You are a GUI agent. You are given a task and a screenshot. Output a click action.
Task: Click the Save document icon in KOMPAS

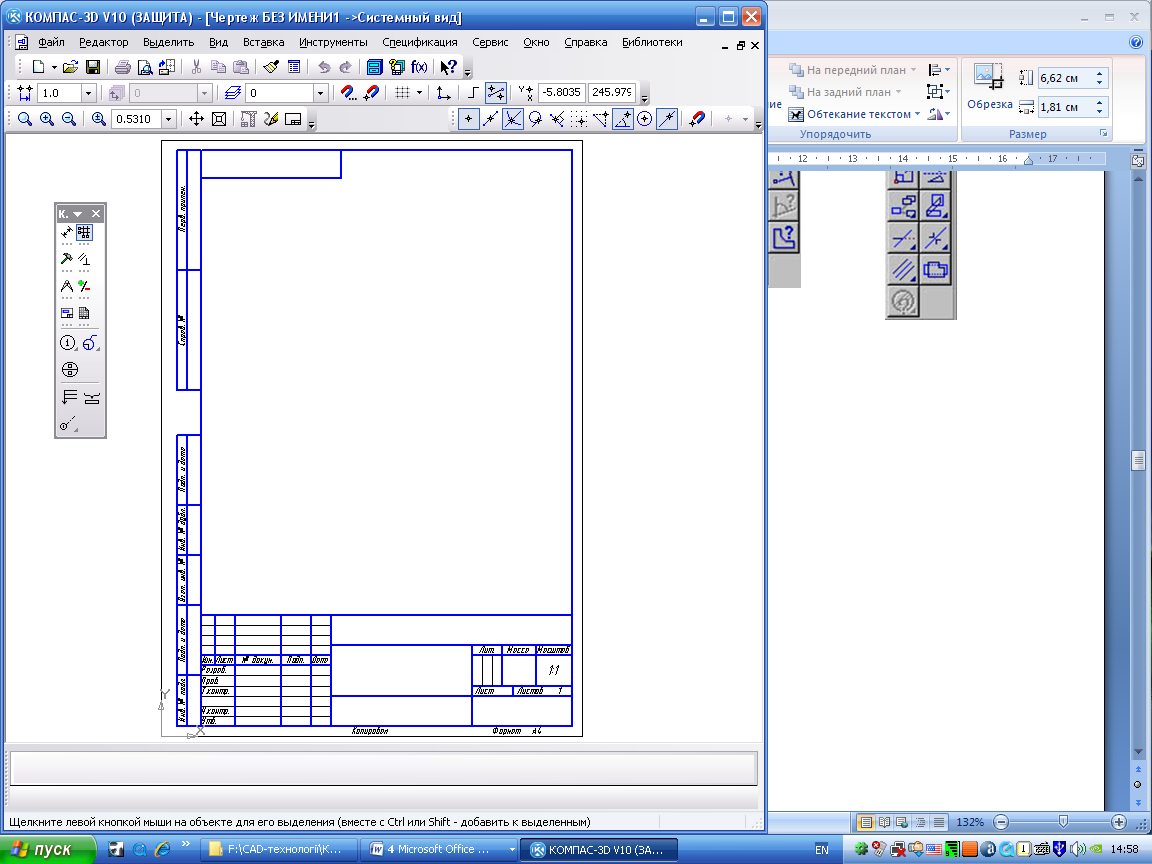[93, 67]
